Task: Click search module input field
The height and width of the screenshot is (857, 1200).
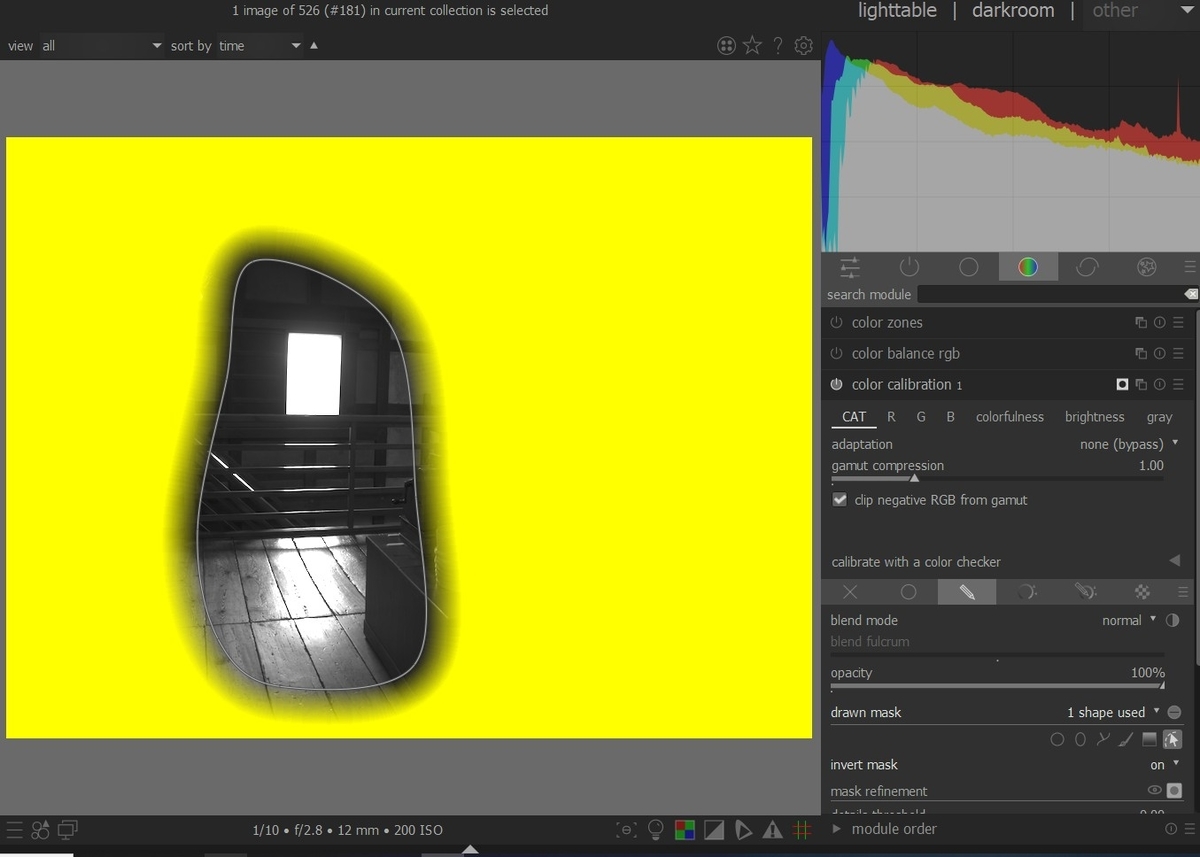Action: click(1049, 294)
